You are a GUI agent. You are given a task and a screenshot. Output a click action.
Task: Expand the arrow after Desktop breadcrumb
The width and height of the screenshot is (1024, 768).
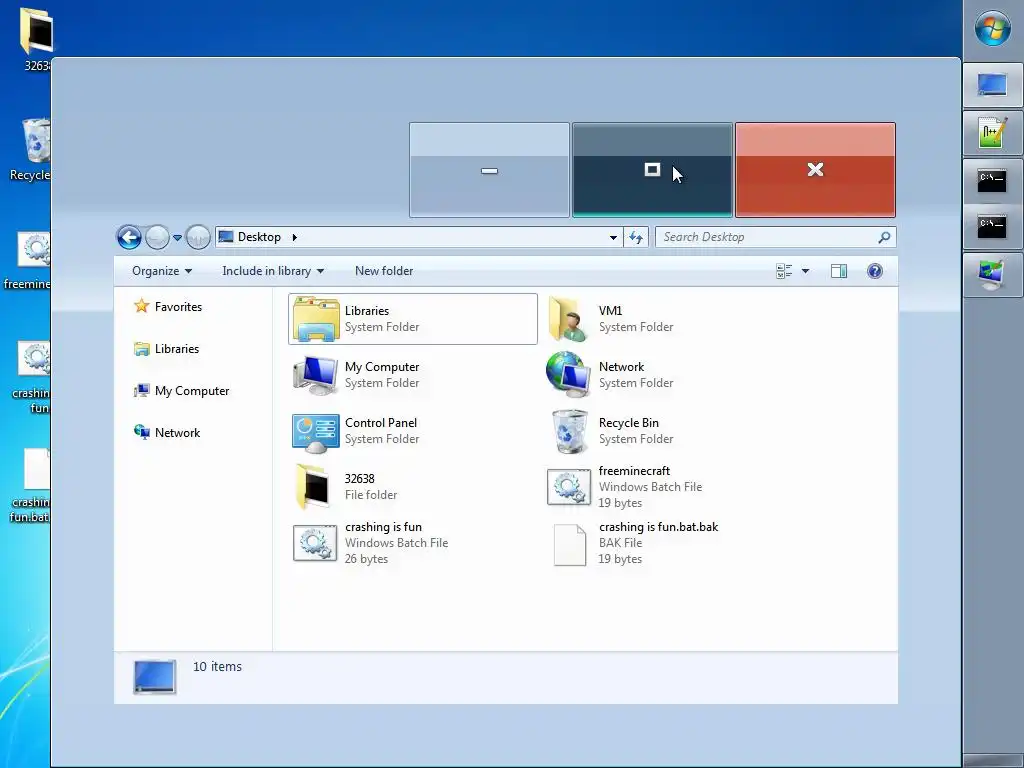pyautogui.click(x=295, y=237)
